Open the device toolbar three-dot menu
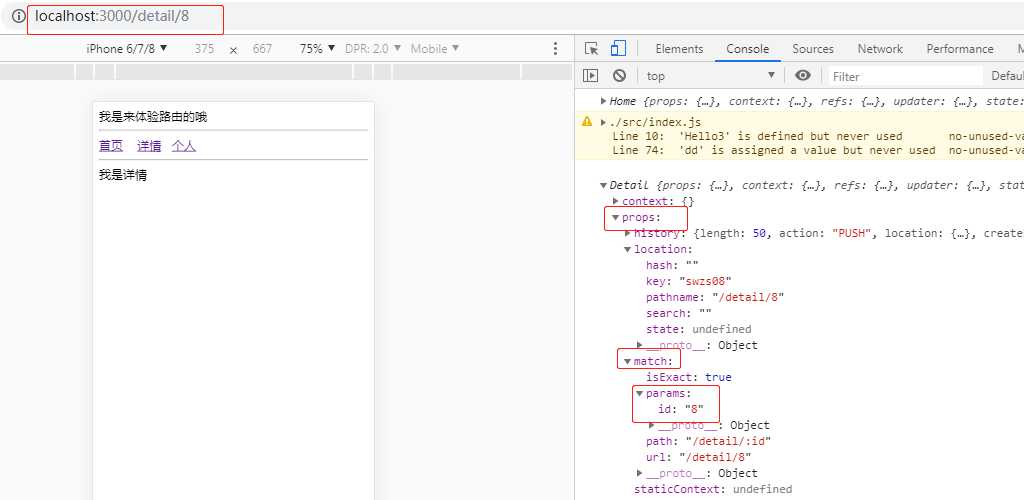This screenshot has width=1024, height=500. pyautogui.click(x=555, y=49)
